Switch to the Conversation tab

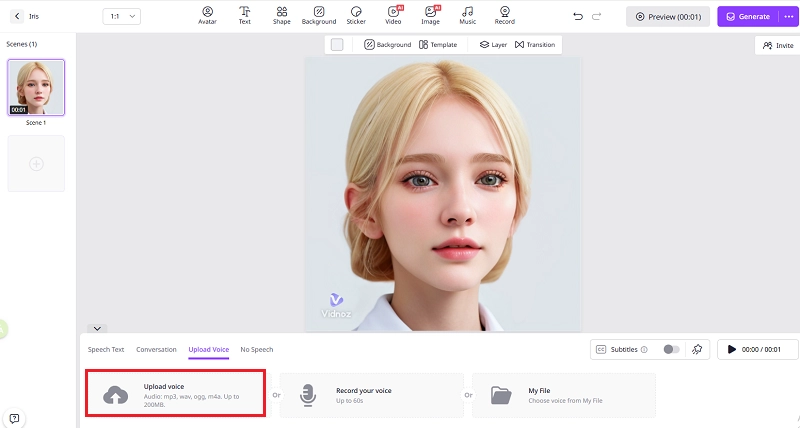(x=156, y=349)
